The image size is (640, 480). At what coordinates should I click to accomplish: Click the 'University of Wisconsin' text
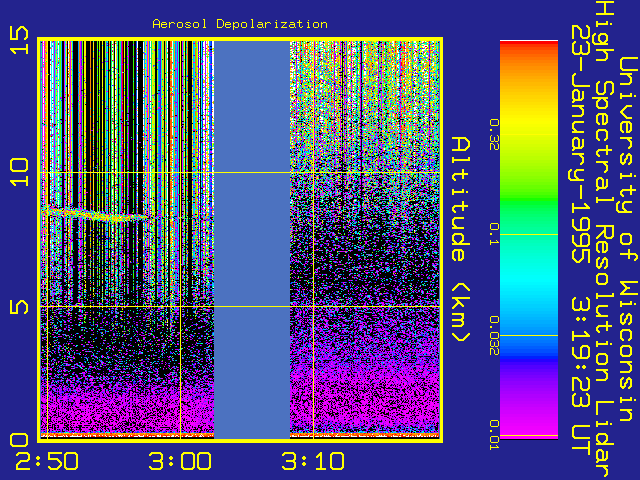(628, 239)
